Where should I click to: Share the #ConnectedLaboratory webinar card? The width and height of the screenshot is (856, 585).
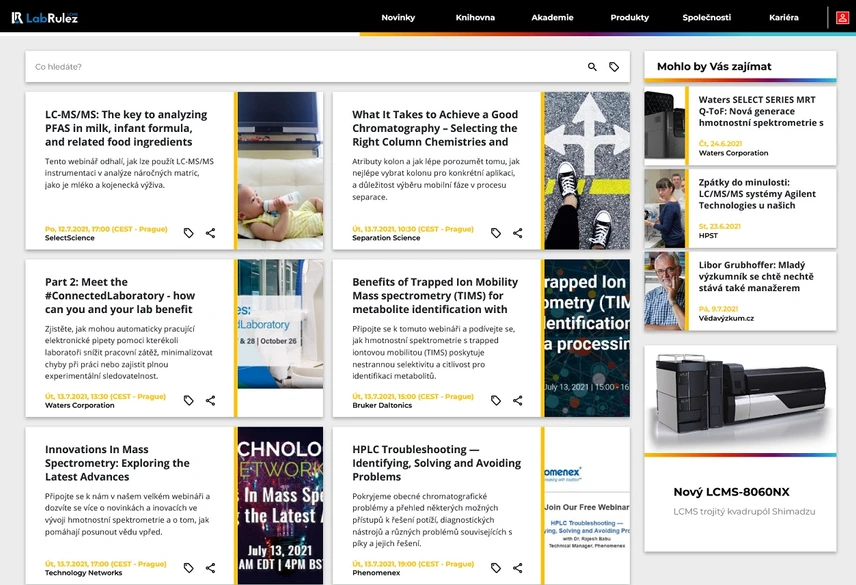[x=210, y=401]
